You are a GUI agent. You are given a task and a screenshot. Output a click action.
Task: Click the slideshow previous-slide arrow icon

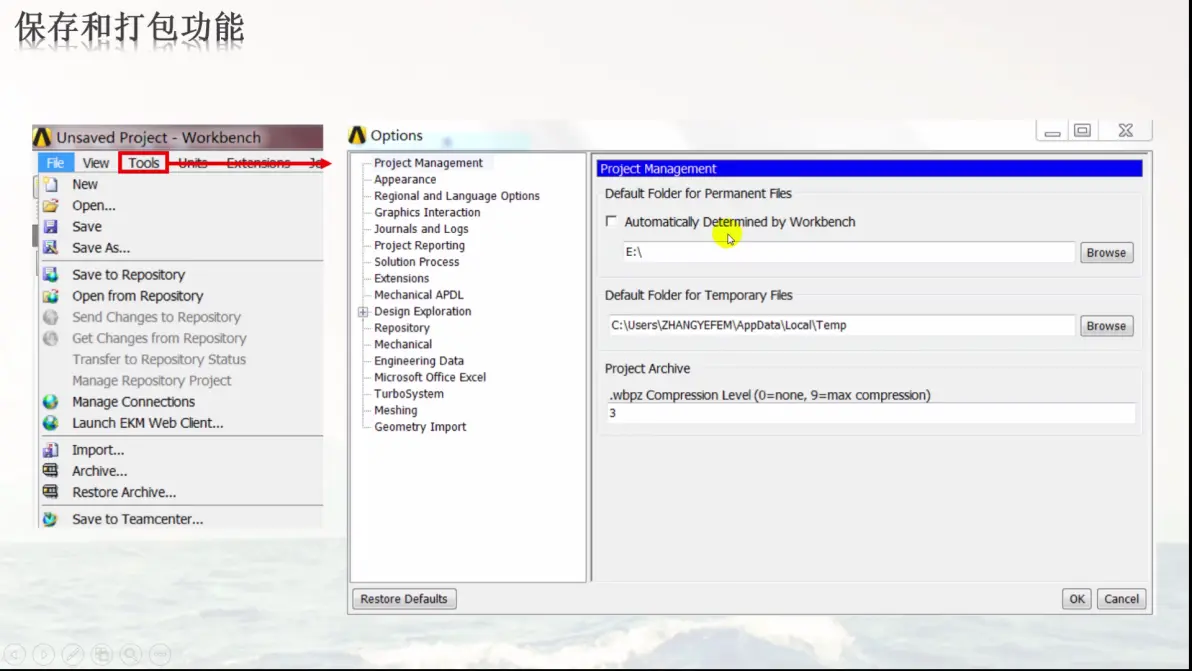[14, 654]
